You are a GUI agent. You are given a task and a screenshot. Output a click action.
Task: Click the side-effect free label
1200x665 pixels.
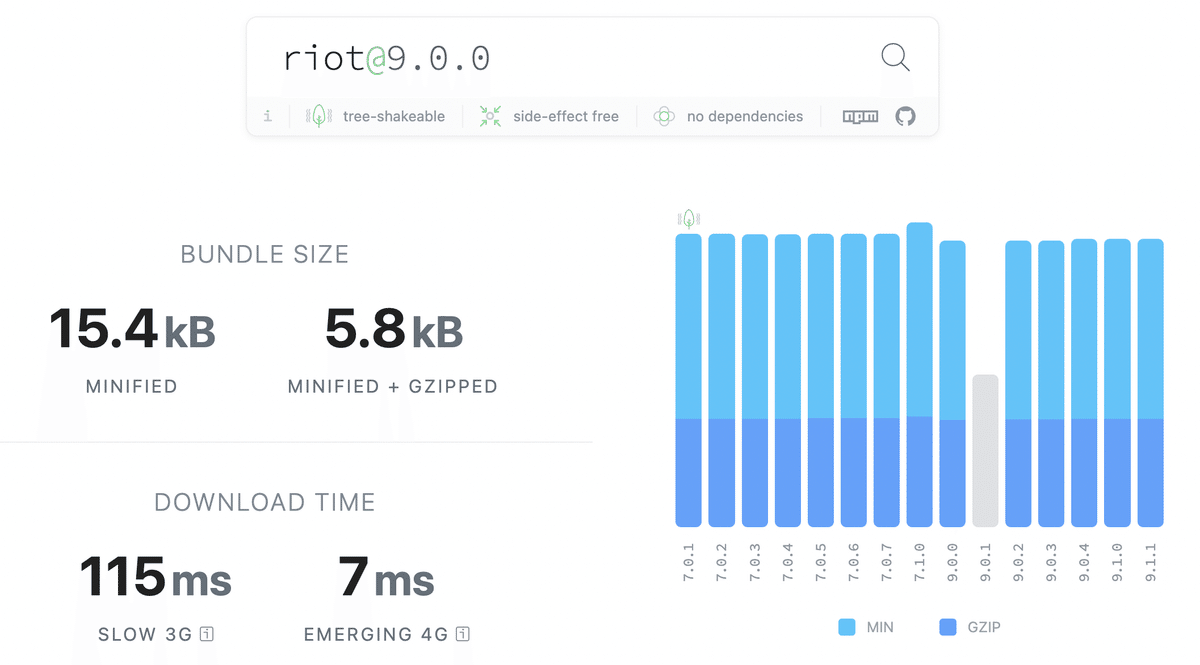tap(566, 116)
